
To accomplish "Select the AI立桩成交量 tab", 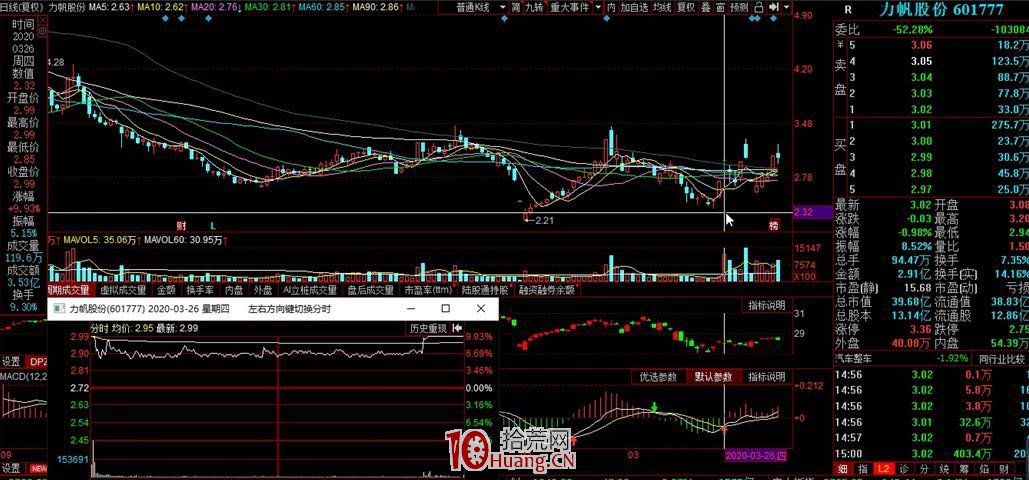I will pyautogui.click(x=309, y=290).
